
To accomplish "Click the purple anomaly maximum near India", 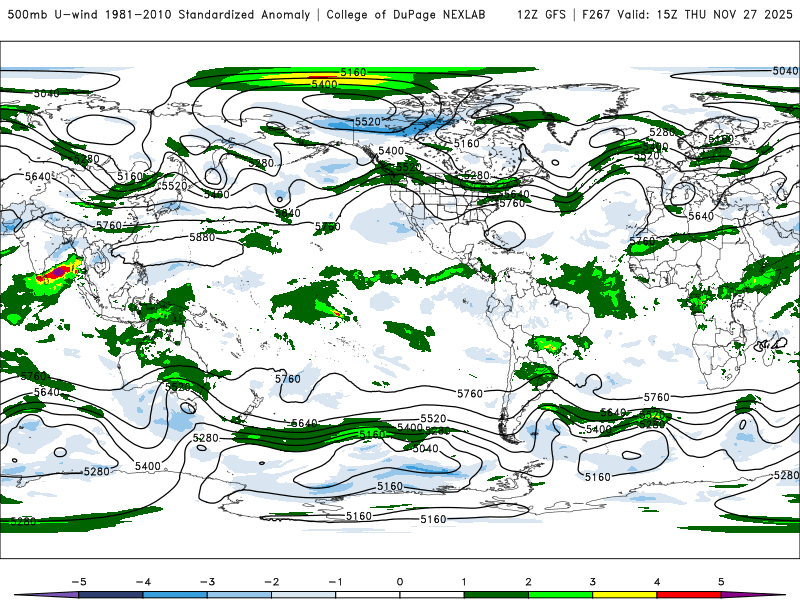I will click(x=60, y=272).
